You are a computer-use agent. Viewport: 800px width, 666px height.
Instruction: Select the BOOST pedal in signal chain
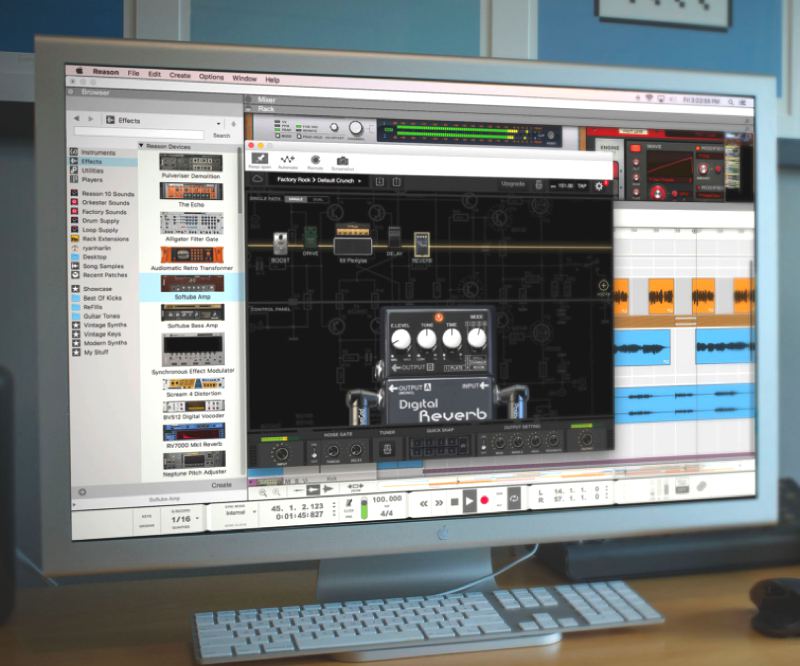coord(280,243)
